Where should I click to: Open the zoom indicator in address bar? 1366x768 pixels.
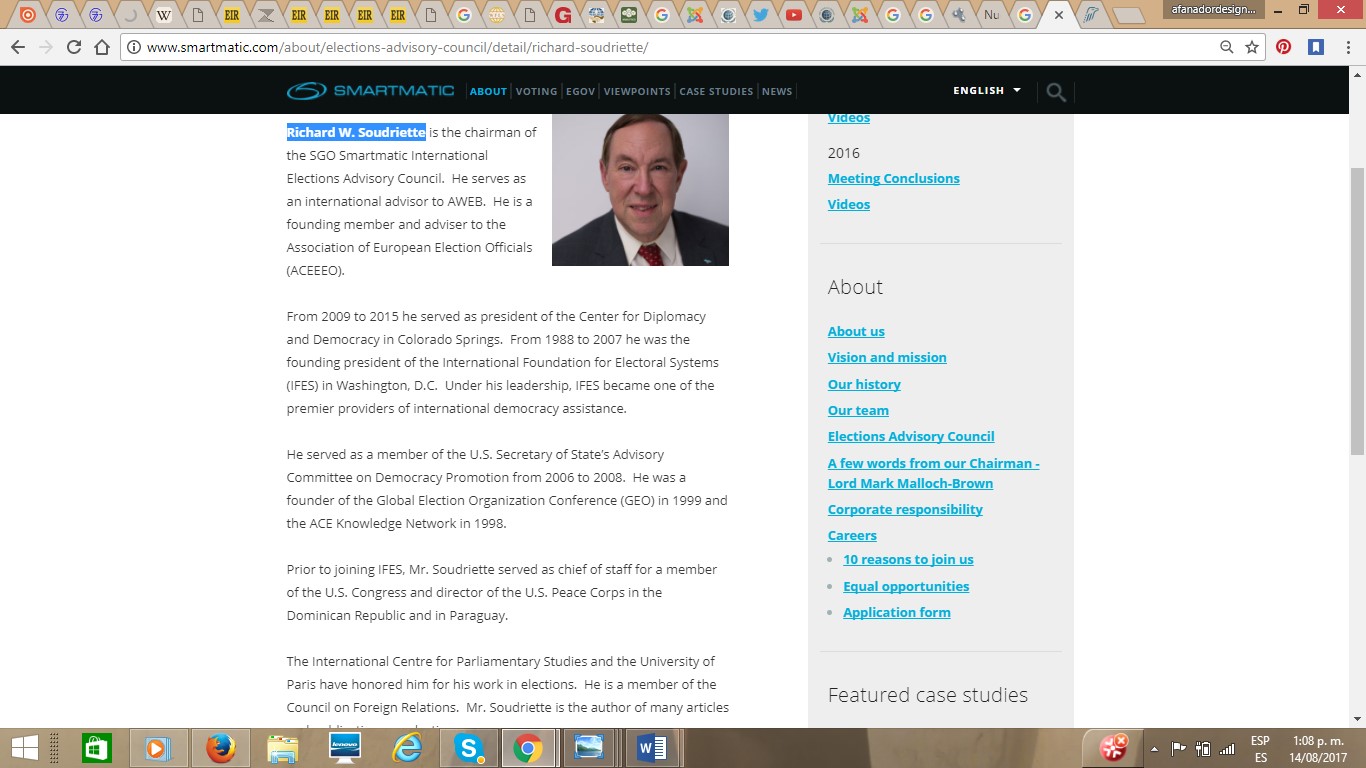click(1226, 47)
